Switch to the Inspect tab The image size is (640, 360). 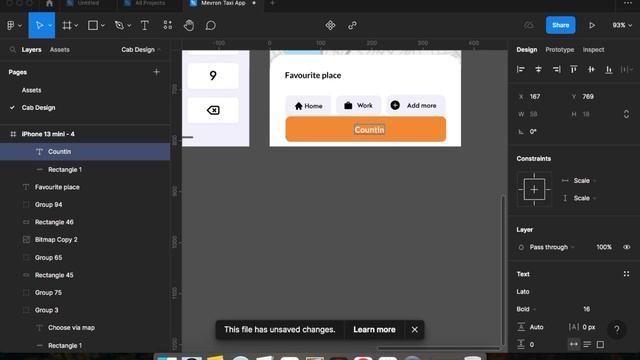coord(593,50)
